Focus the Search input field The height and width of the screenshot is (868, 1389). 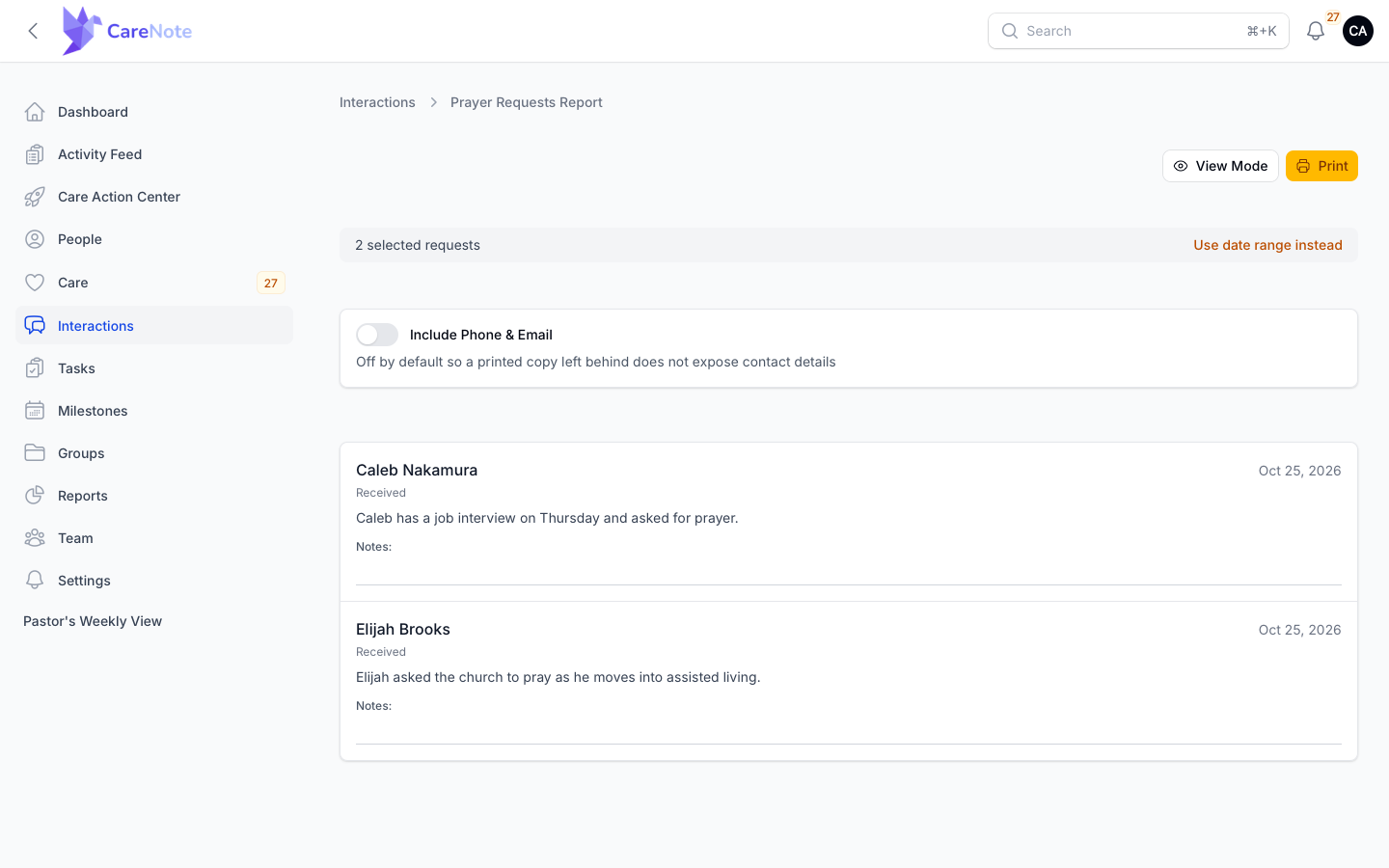coord(1138,31)
